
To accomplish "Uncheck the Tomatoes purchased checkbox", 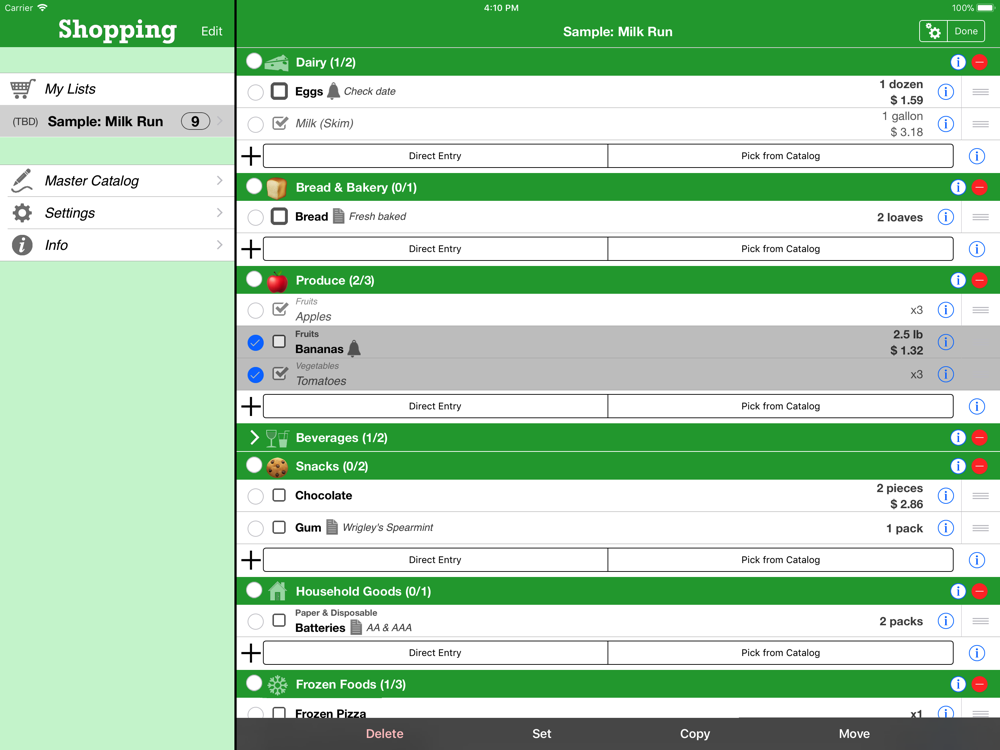I will tap(280, 374).
